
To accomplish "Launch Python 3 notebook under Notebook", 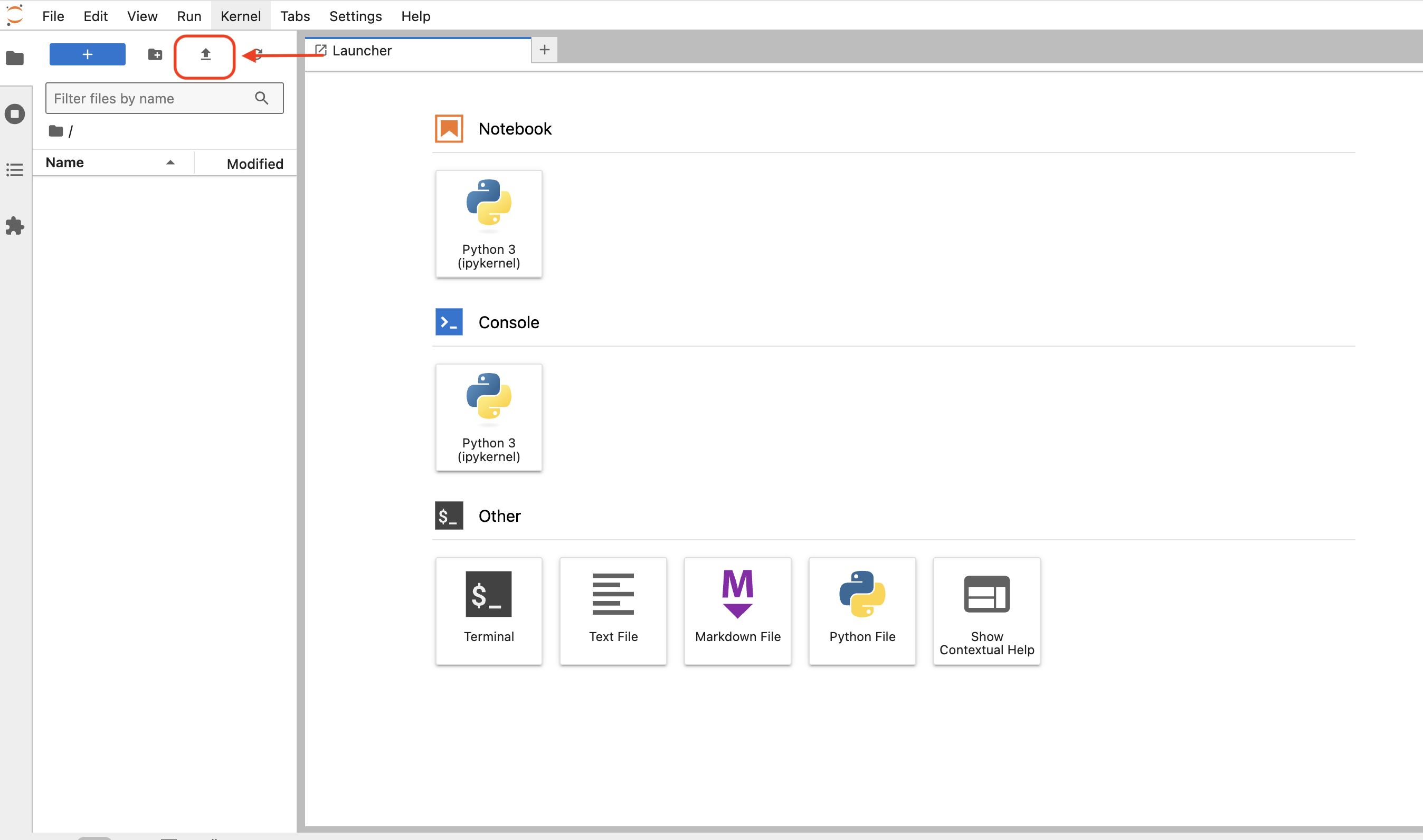I will tap(489, 224).
